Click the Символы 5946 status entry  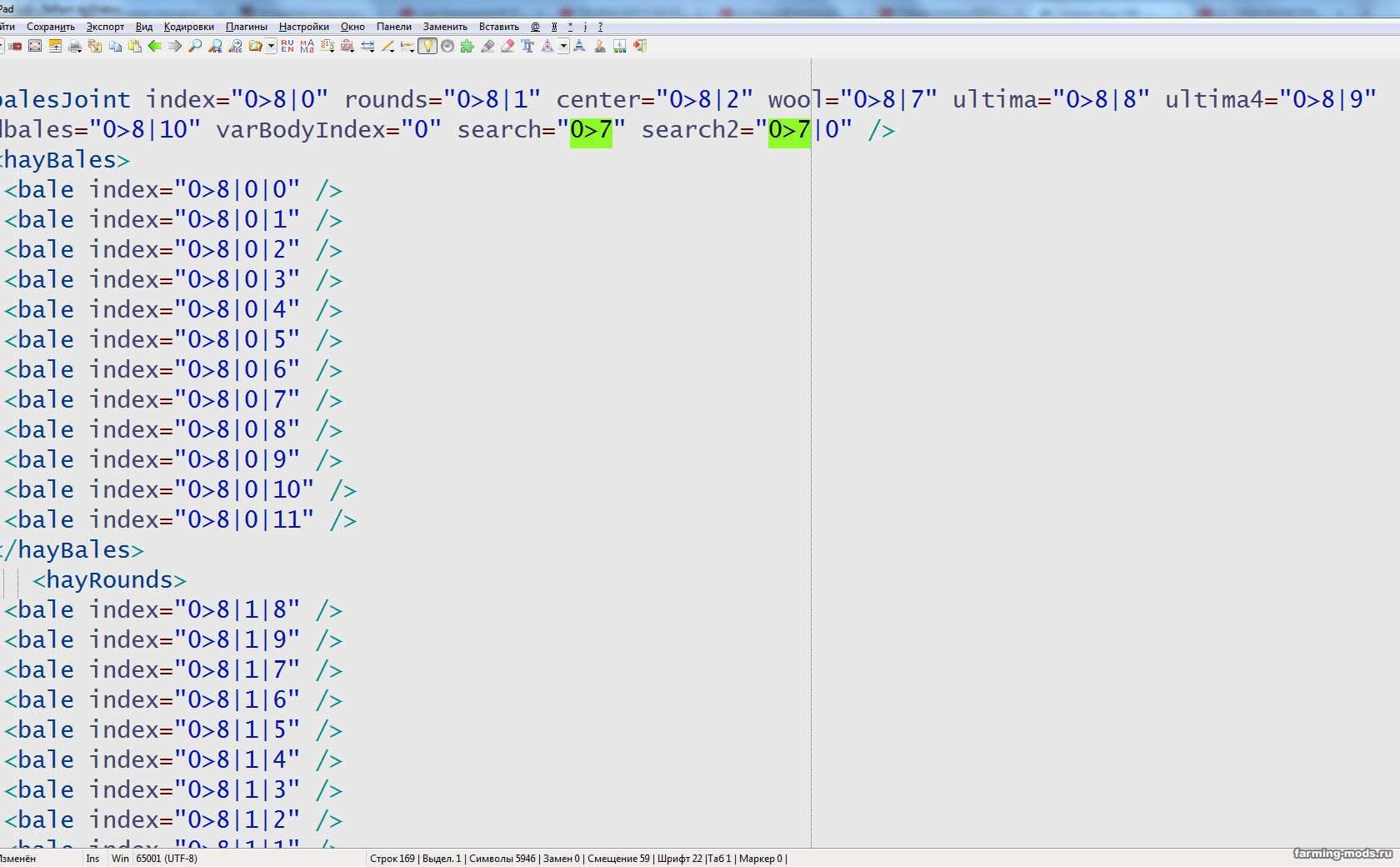(502, 858)
